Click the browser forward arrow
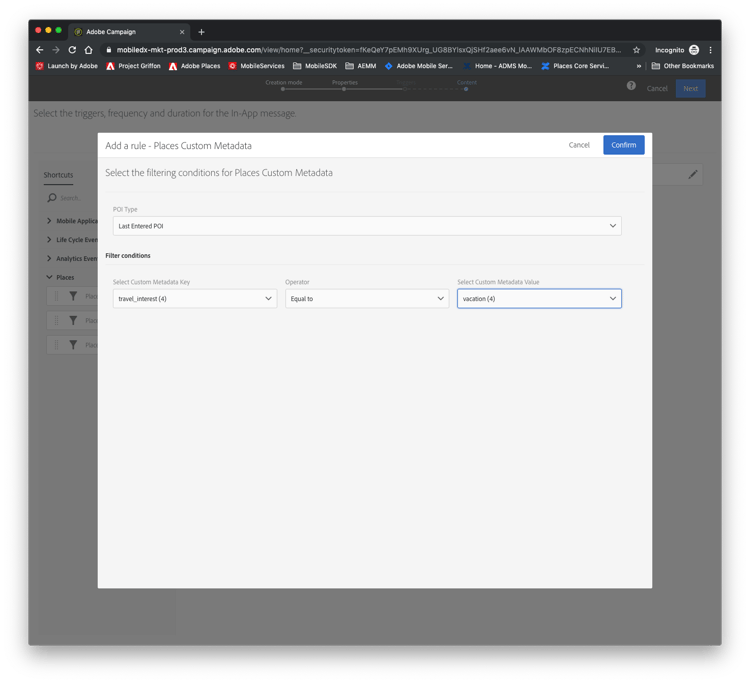The image size is (750, 683). click(56, 50)
